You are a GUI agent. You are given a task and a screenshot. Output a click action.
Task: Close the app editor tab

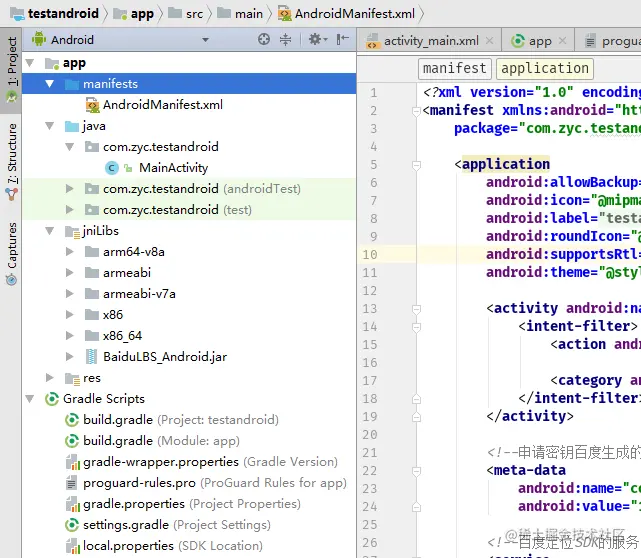pyautogui.click(x=563, y=40)
